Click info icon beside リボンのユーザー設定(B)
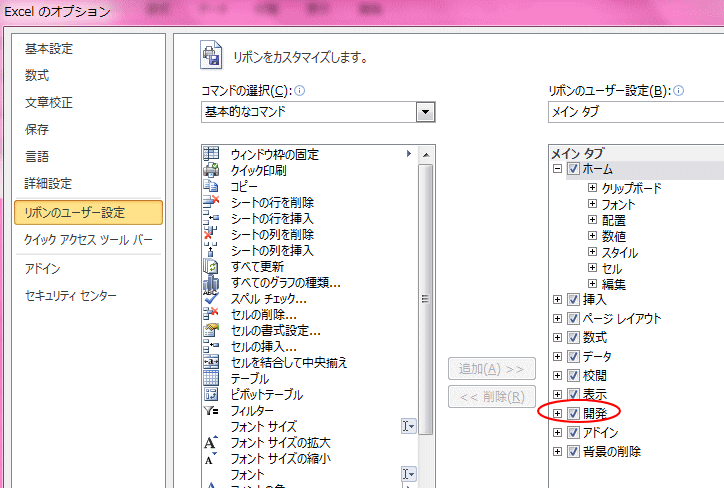This screenshot has width=724, height=488. 678,90
